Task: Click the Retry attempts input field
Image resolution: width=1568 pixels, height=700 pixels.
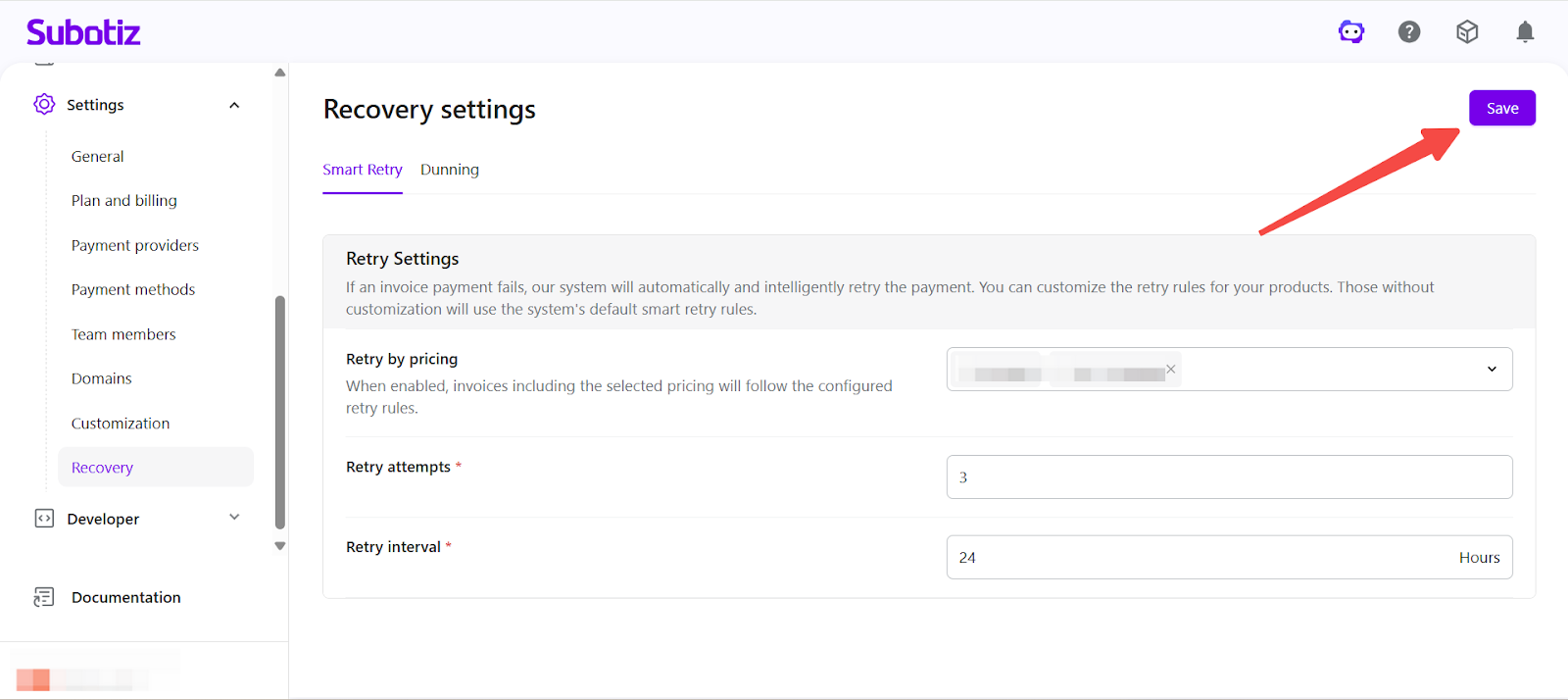Action: [x=1229, y=477]
